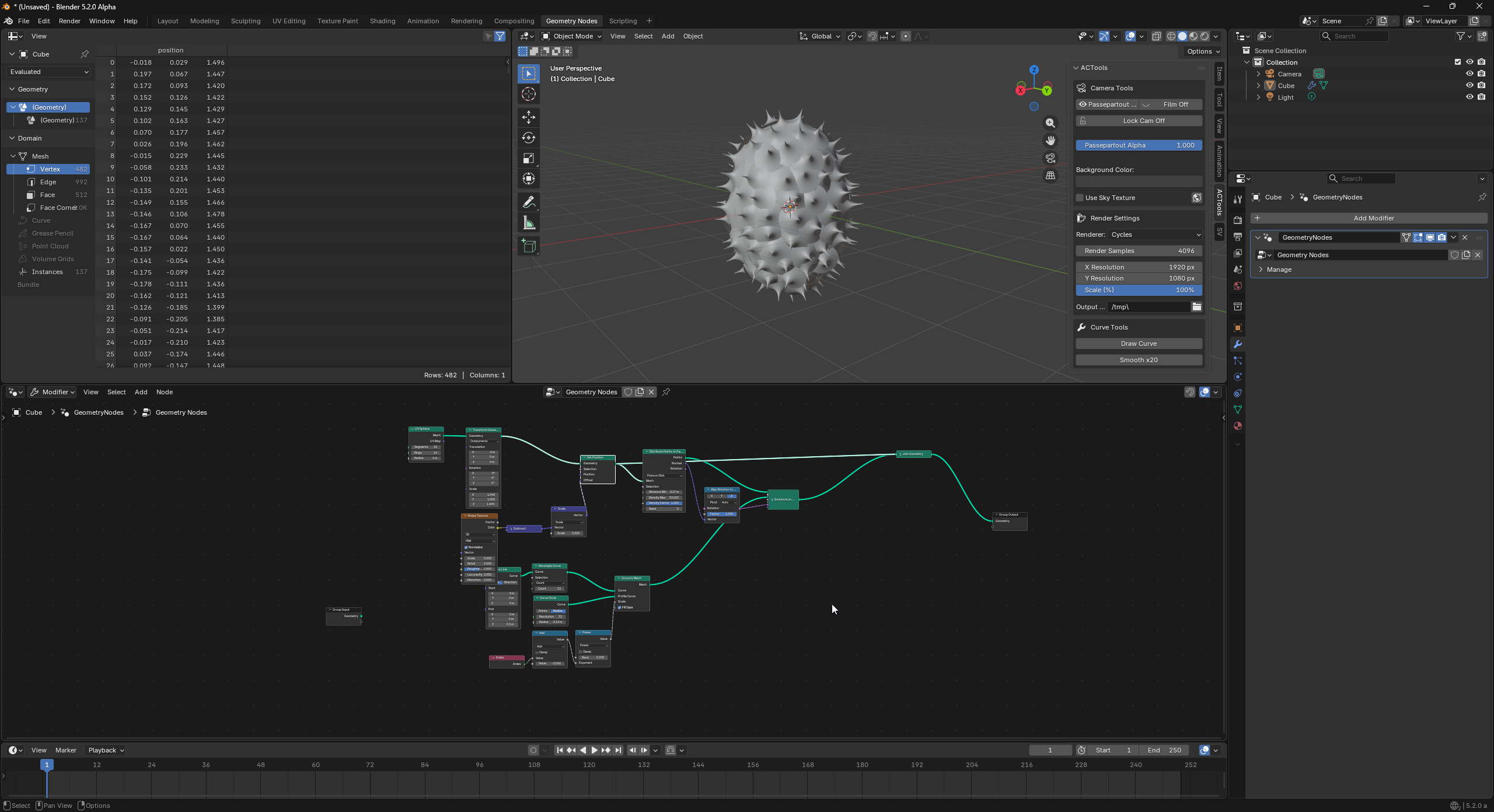
Task: Hide the Light object in outliner
Action: coord(1469,97)
